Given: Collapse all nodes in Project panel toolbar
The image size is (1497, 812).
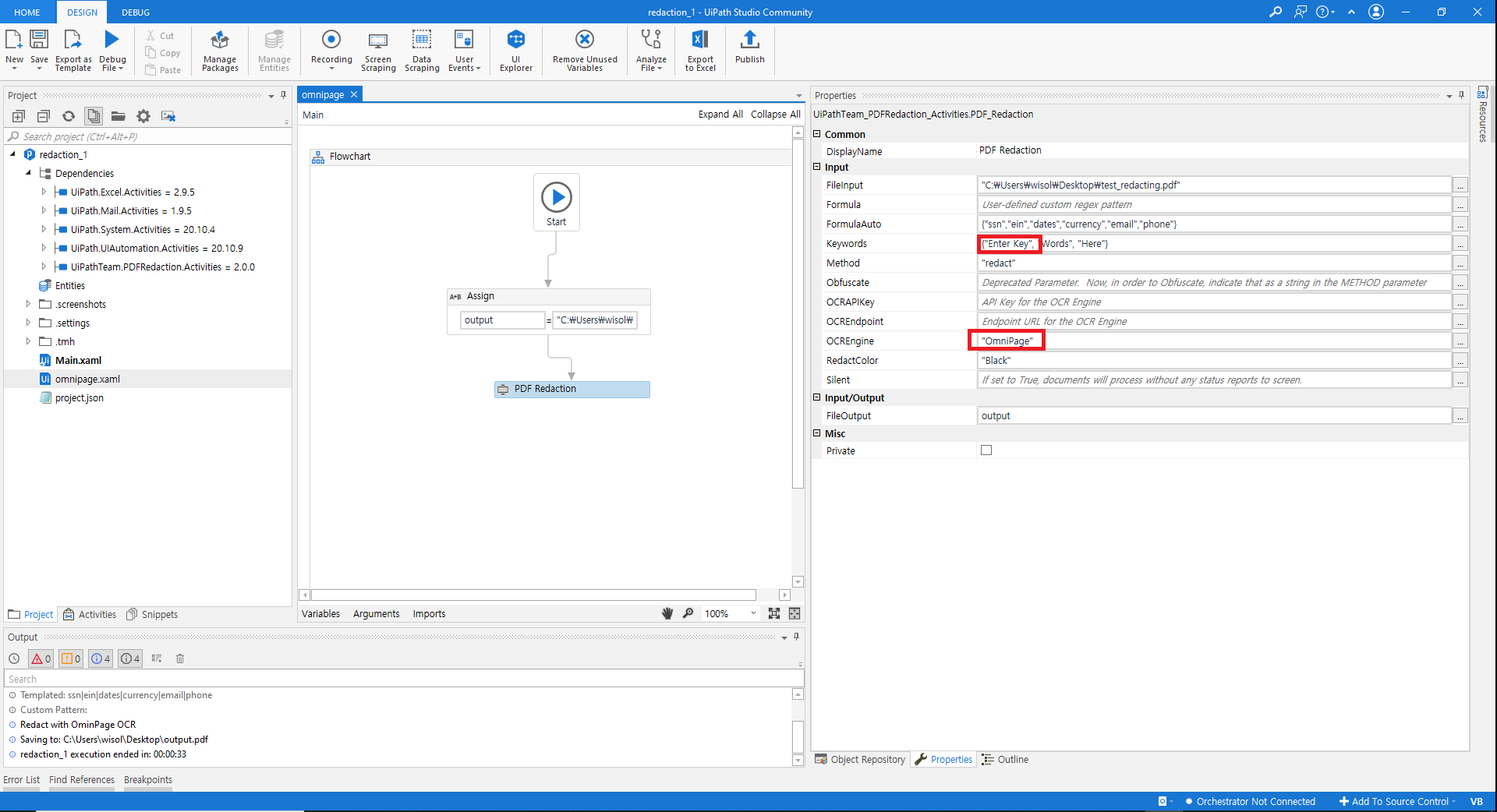Looking at the screenshot, I should pos(44,116).
